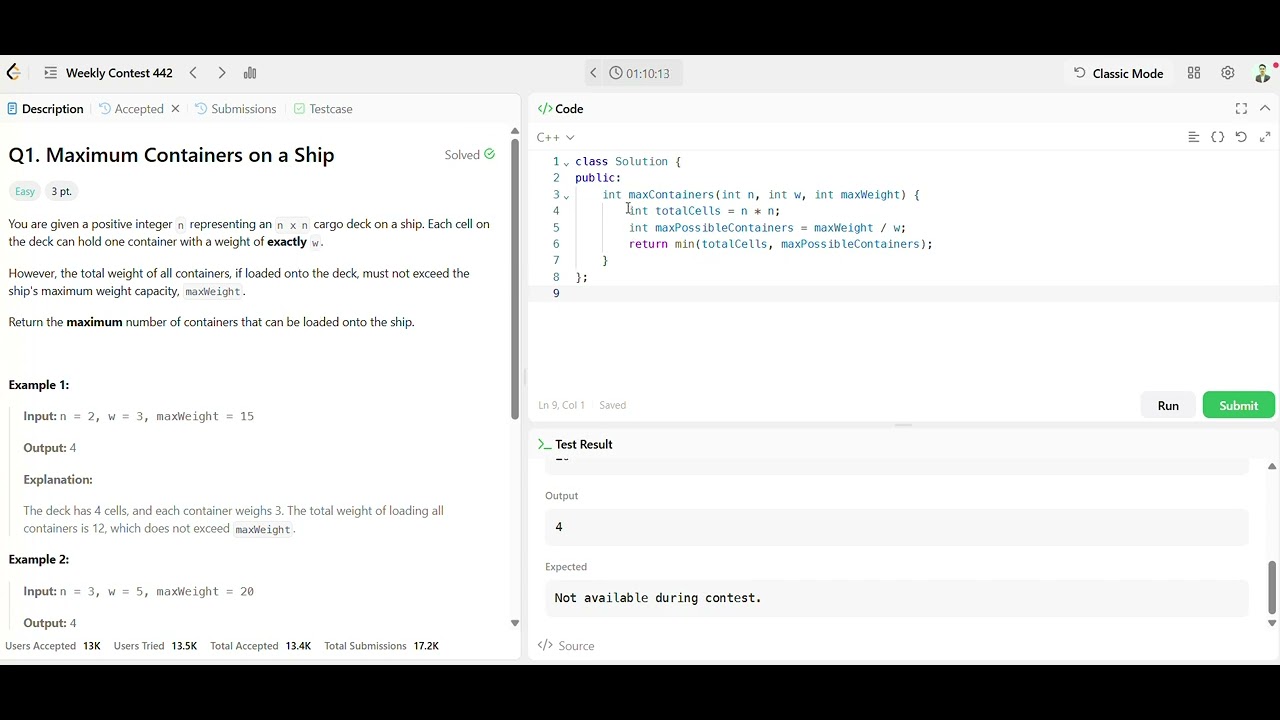Image resolution: width=1280 pixels, height=720 pixels.
Task: Fold the class Solution block at line 1
Action: (x=566, y=162)
